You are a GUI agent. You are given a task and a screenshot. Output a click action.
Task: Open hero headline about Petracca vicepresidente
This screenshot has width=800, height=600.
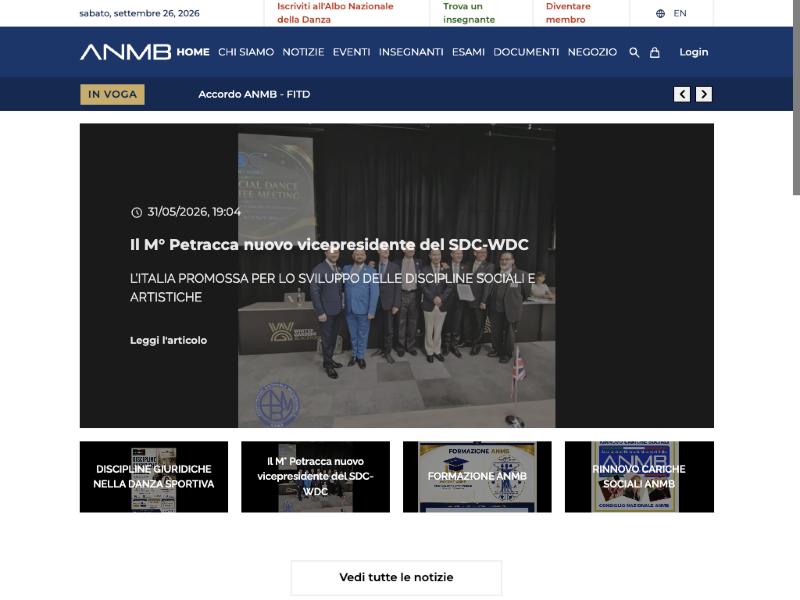(329, 245)
